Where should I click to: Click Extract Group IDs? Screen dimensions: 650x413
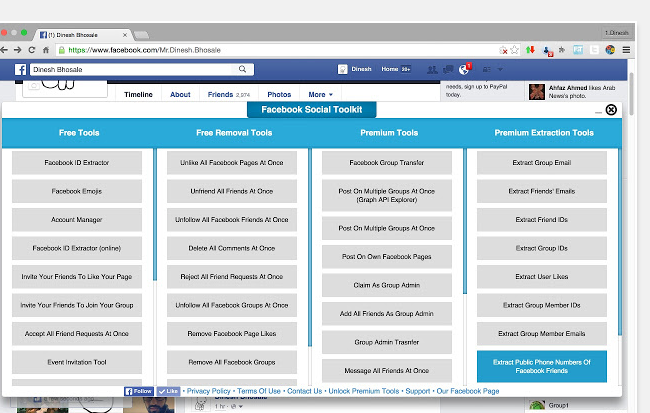tap(542, 248)
